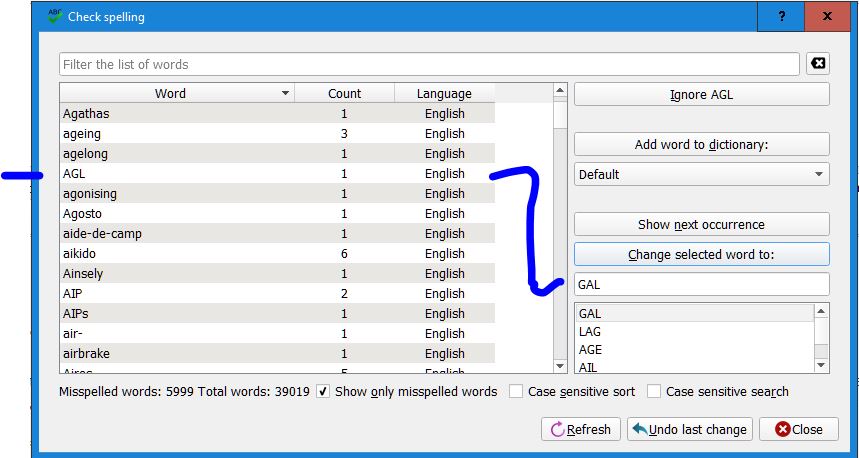Image resolution: width=859 pixels, height=458 pixels.
Task: Select the word AGL in the list
Action: pyautogui.click(x=74, y=174)
